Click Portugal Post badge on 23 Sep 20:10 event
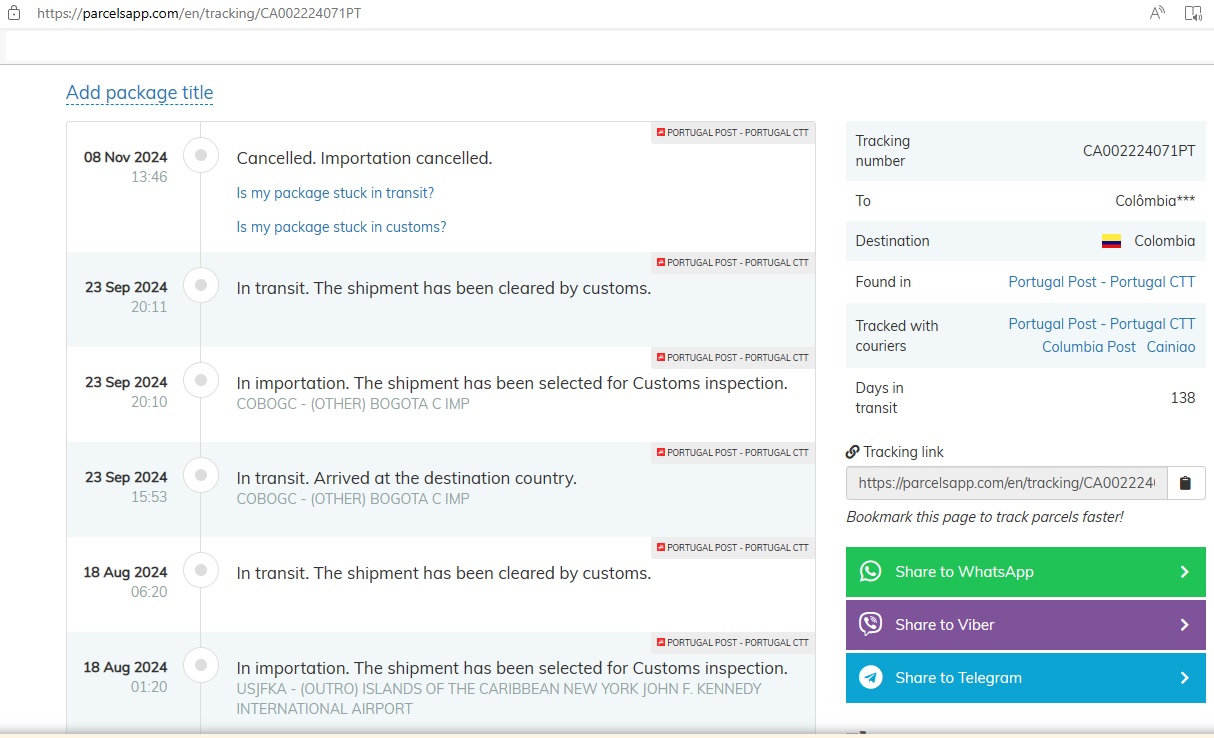 pyautogui.click(x=733, y=357)
